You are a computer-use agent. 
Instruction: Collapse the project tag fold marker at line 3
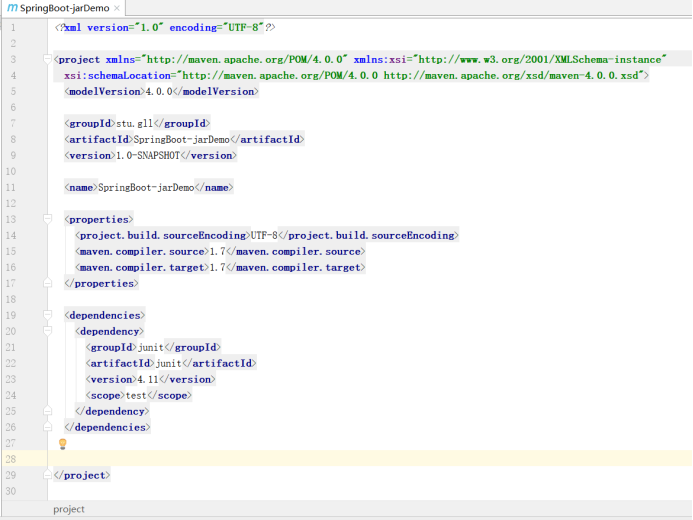click(x=47, y=59)
